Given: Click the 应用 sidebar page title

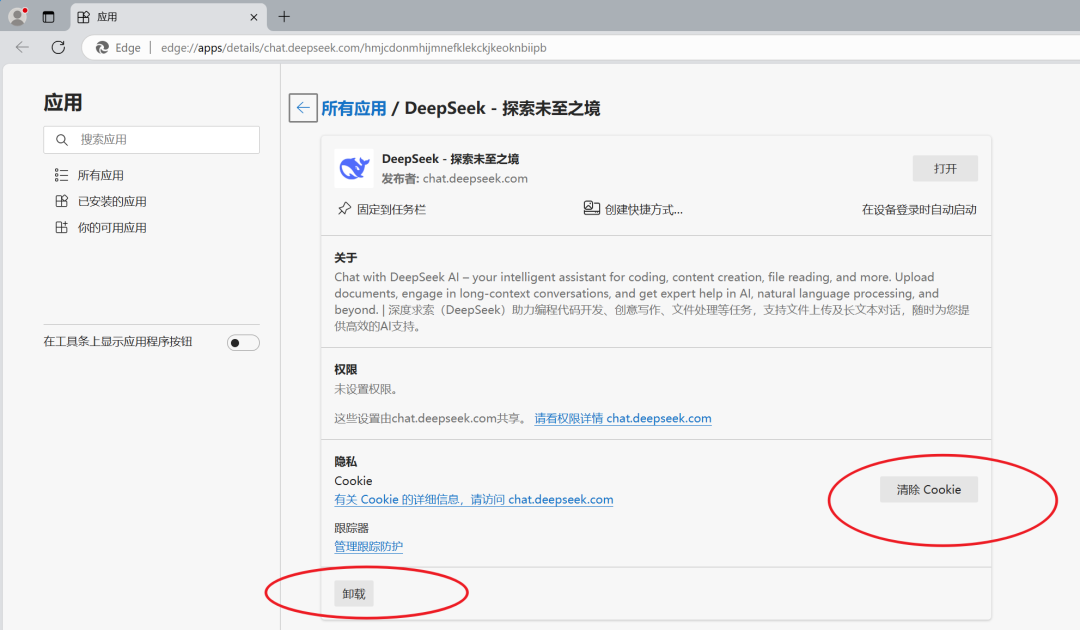Looking at the screenshot, I should pos(63,103).
